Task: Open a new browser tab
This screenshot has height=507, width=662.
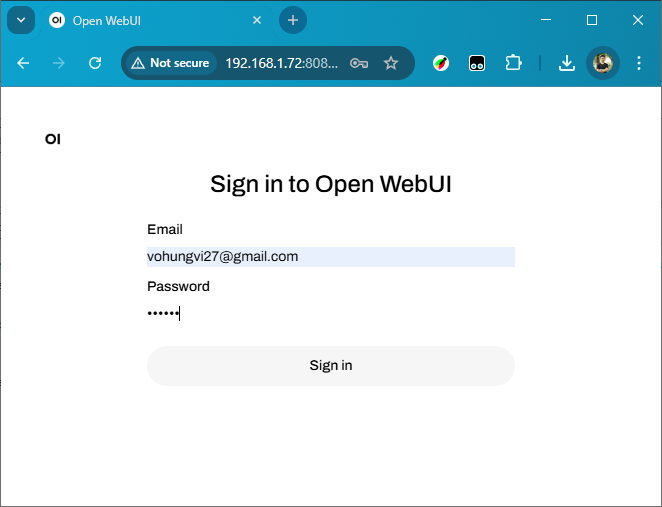Action: pyautogui.click(x=293, y=20)
